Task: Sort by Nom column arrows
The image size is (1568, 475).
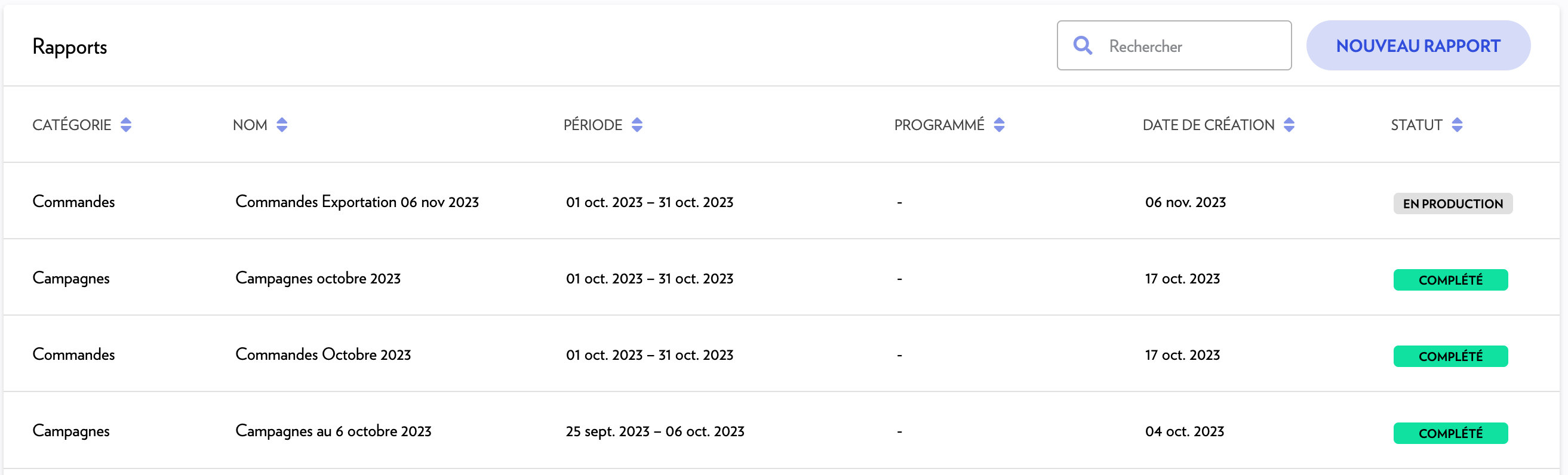Action: pyautogui.click(x=282, y=125)
